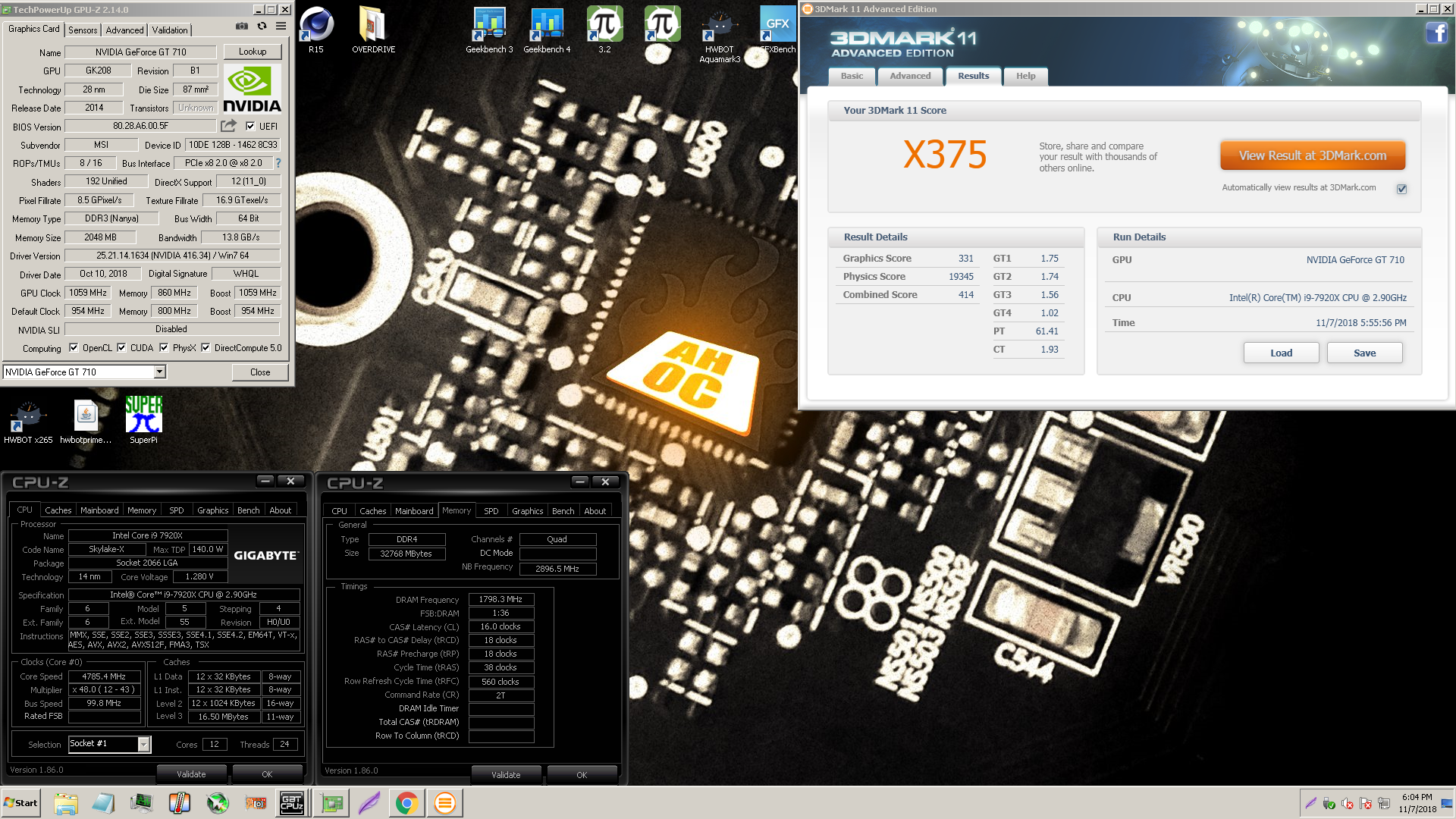Click View Result at 3DMark.com button
The height and width of the screenshot is (819, 1456).
click(x=1312, y=155)
